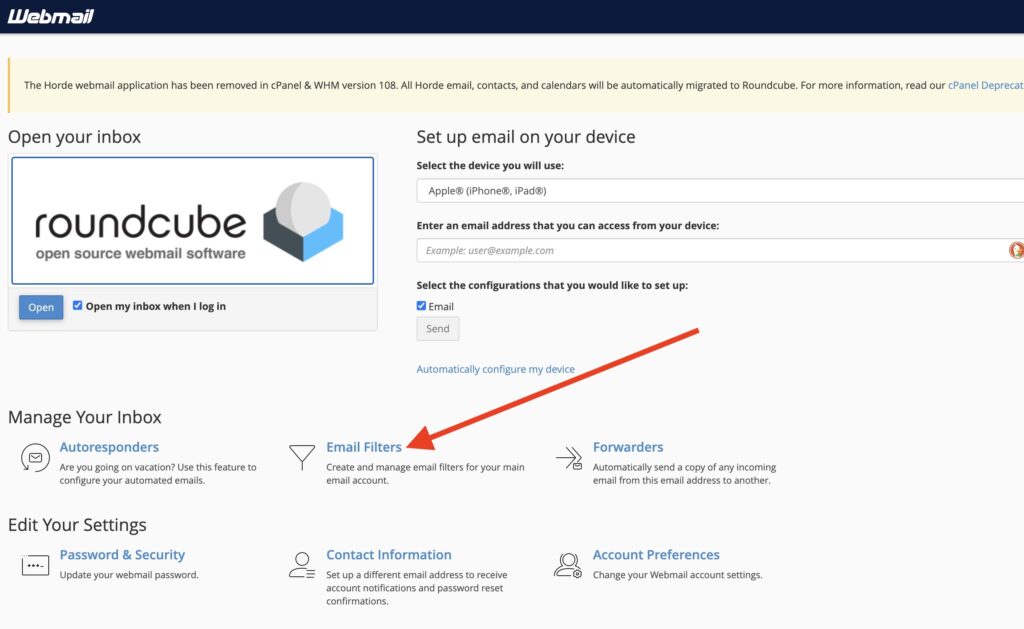Viewport: 1024px width, 629px height.
Task: Click the DuckDuckGo icon in email field
Action: pyautogui.click(x=1015, y=250)
